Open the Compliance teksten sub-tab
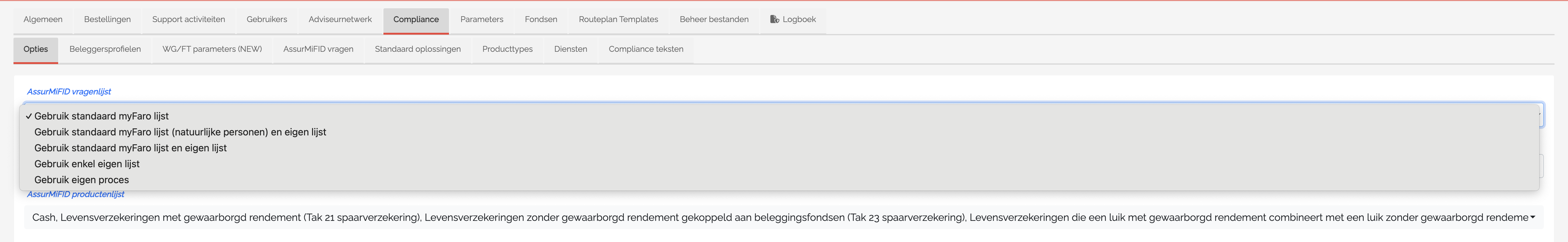Image resolution: width=1568 pixels, height=242 pixels. tap(646, 49)
